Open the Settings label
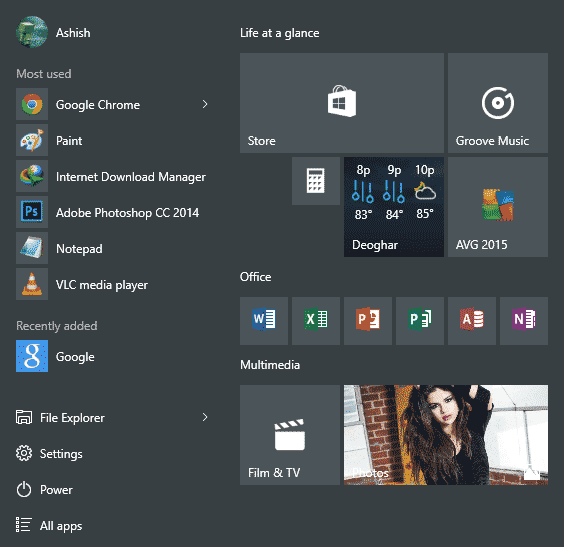The image size is (564, 547). click(x=61, y=454)
